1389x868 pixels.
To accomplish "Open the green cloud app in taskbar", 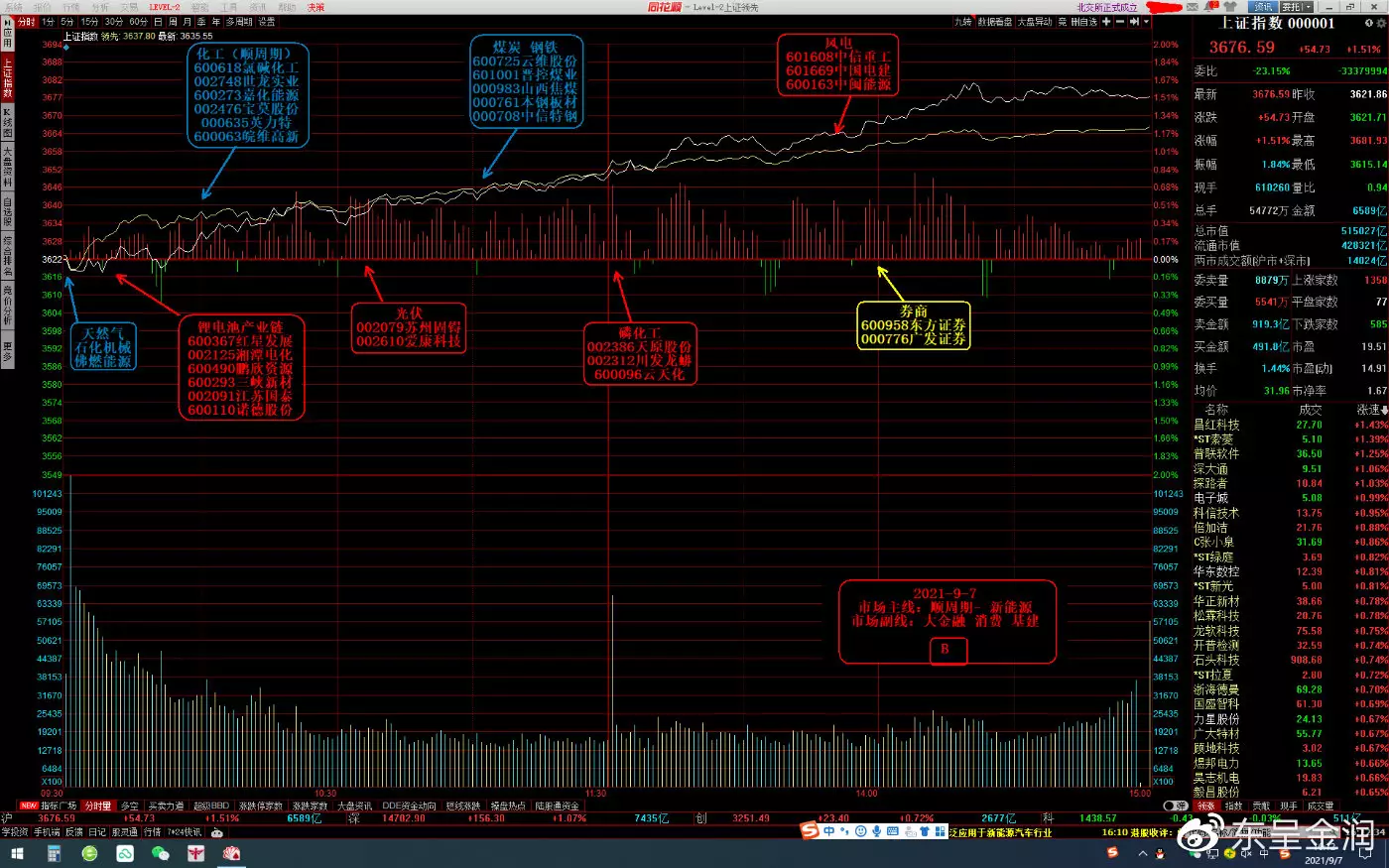I will tap(125, 853).
